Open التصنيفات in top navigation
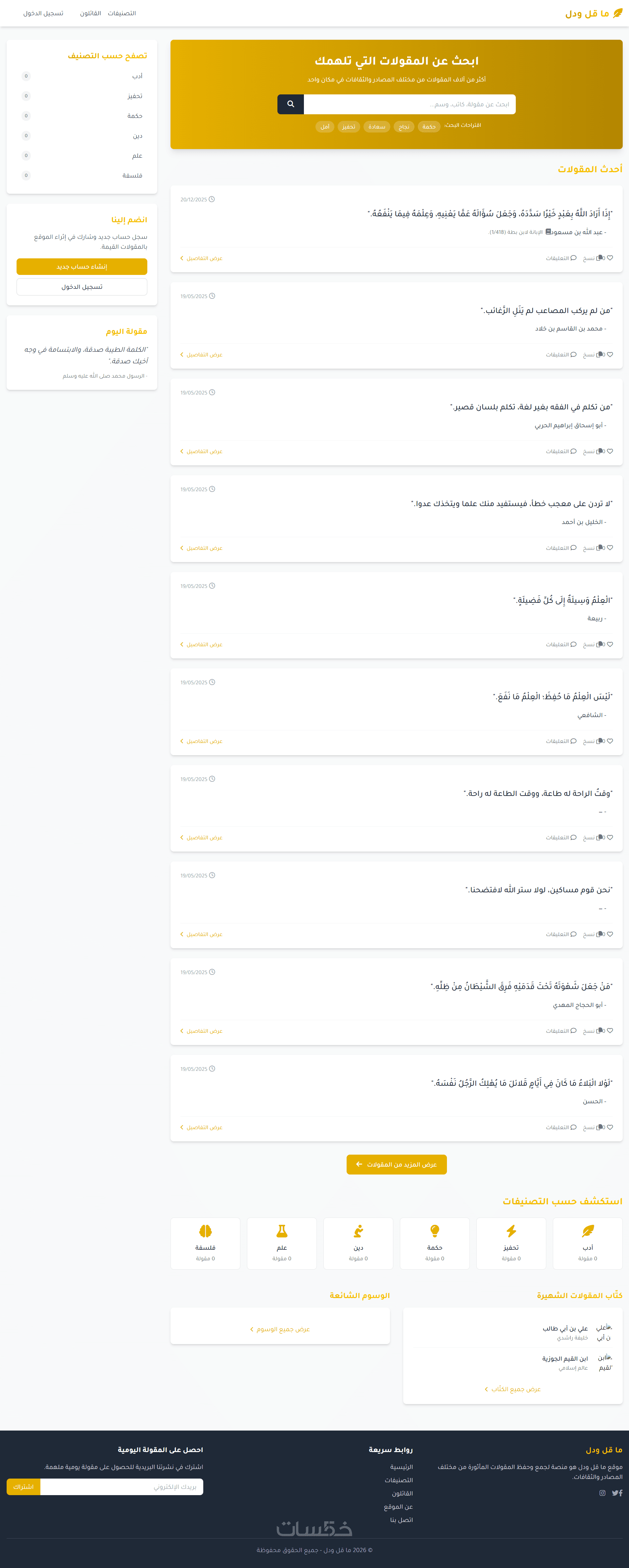The height and width of the screenshot is (1568, 629). coord(122,13)
